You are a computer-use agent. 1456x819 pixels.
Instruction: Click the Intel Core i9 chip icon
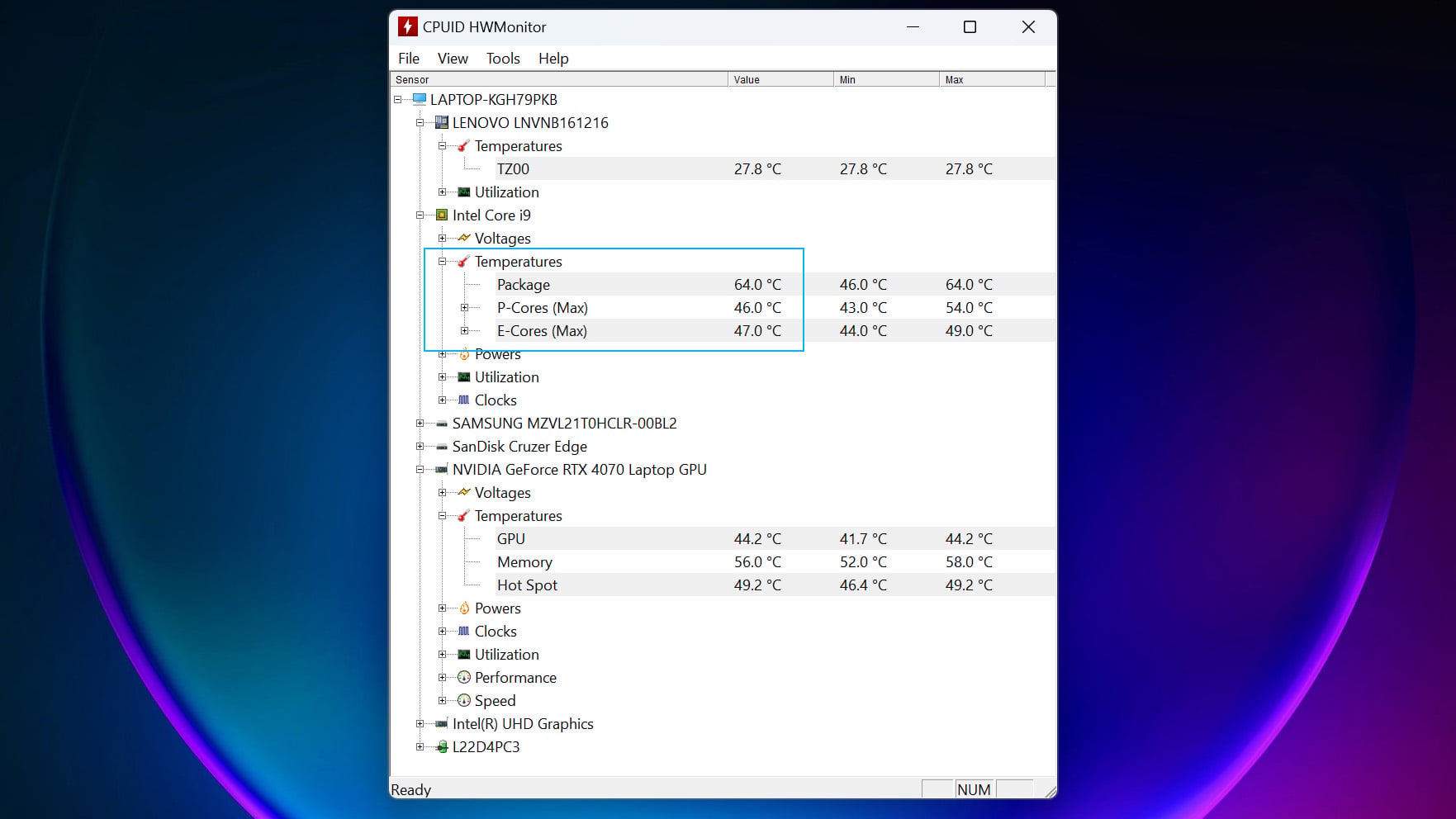tap(442, 215)
